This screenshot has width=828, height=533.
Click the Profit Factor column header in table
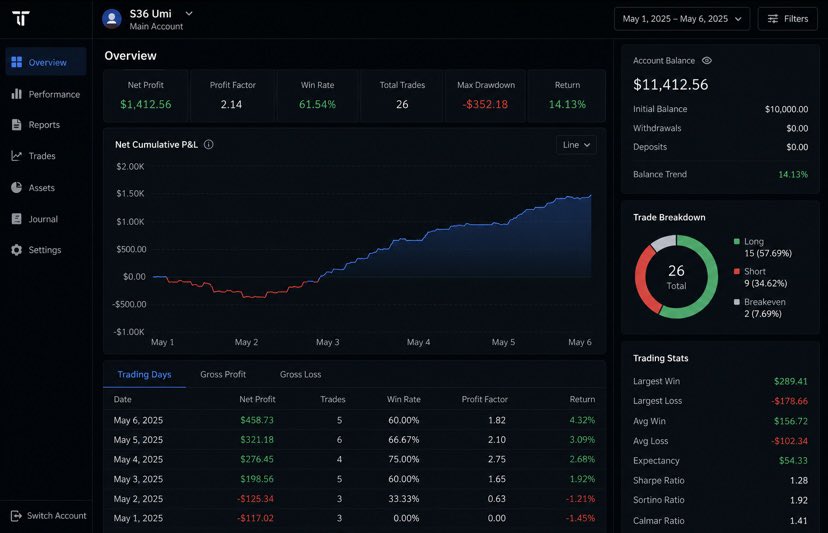(x=485, y=399)
